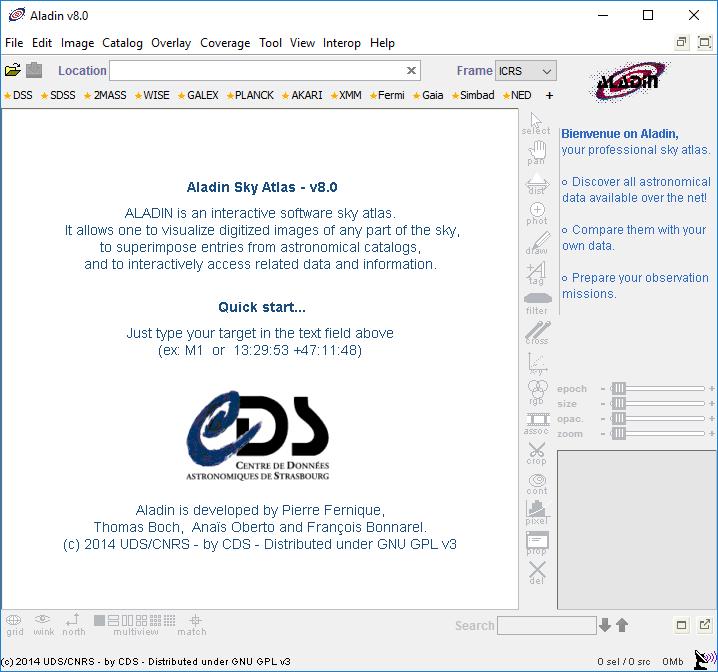Choose the dist measuring tool
Screen dimensions: 718x672
[537, 184]
